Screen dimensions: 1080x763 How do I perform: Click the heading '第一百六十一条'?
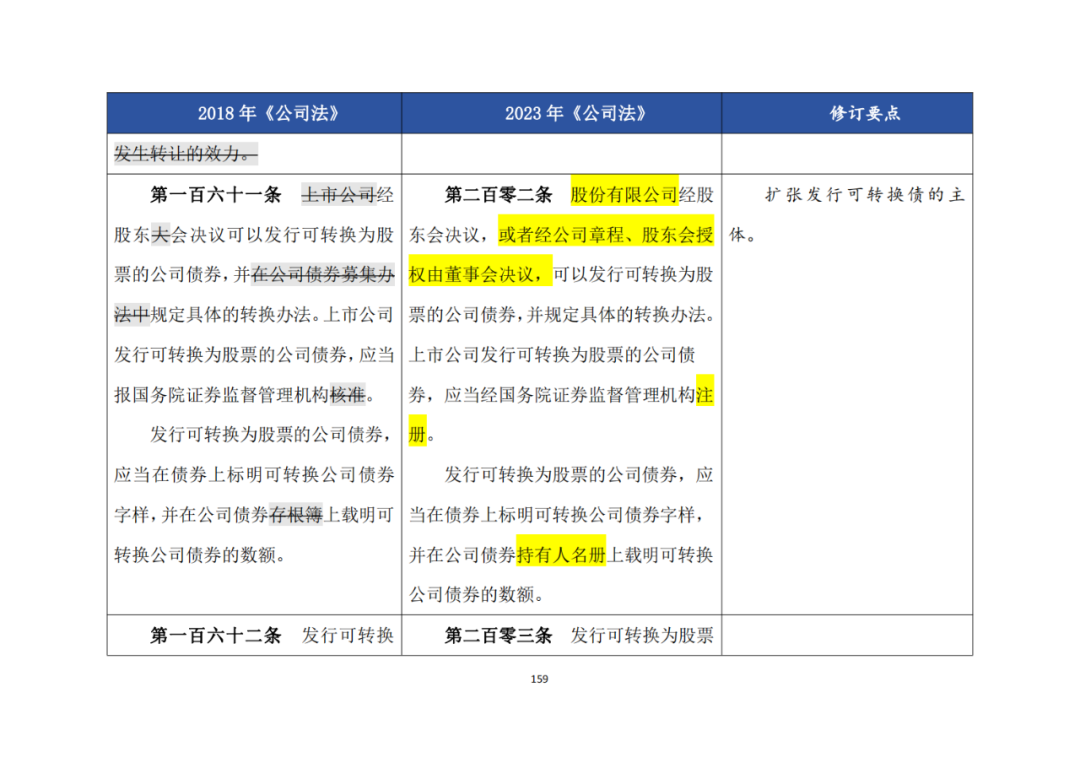[216, 195]
